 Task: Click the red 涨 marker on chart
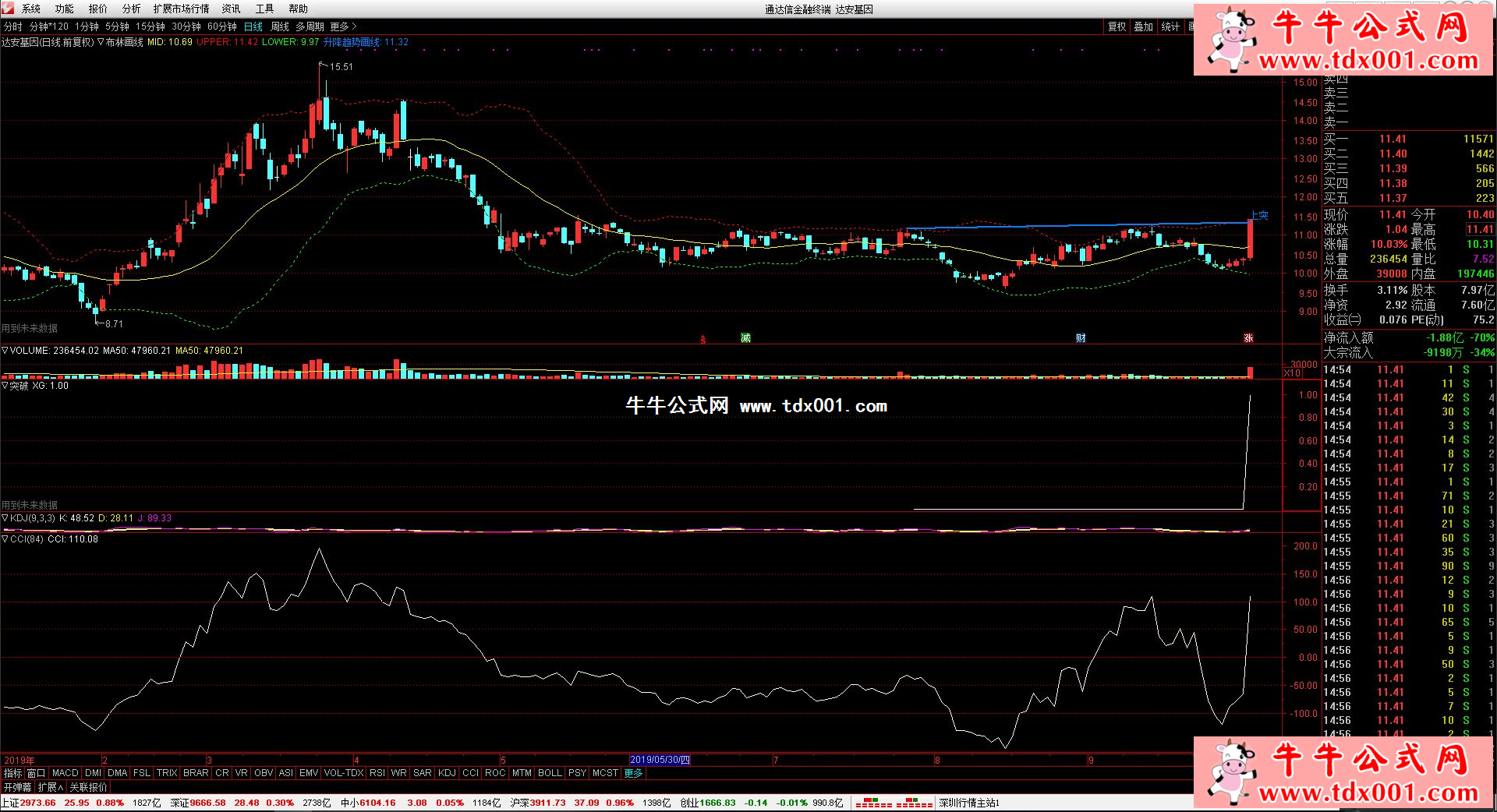[1248, 337]
